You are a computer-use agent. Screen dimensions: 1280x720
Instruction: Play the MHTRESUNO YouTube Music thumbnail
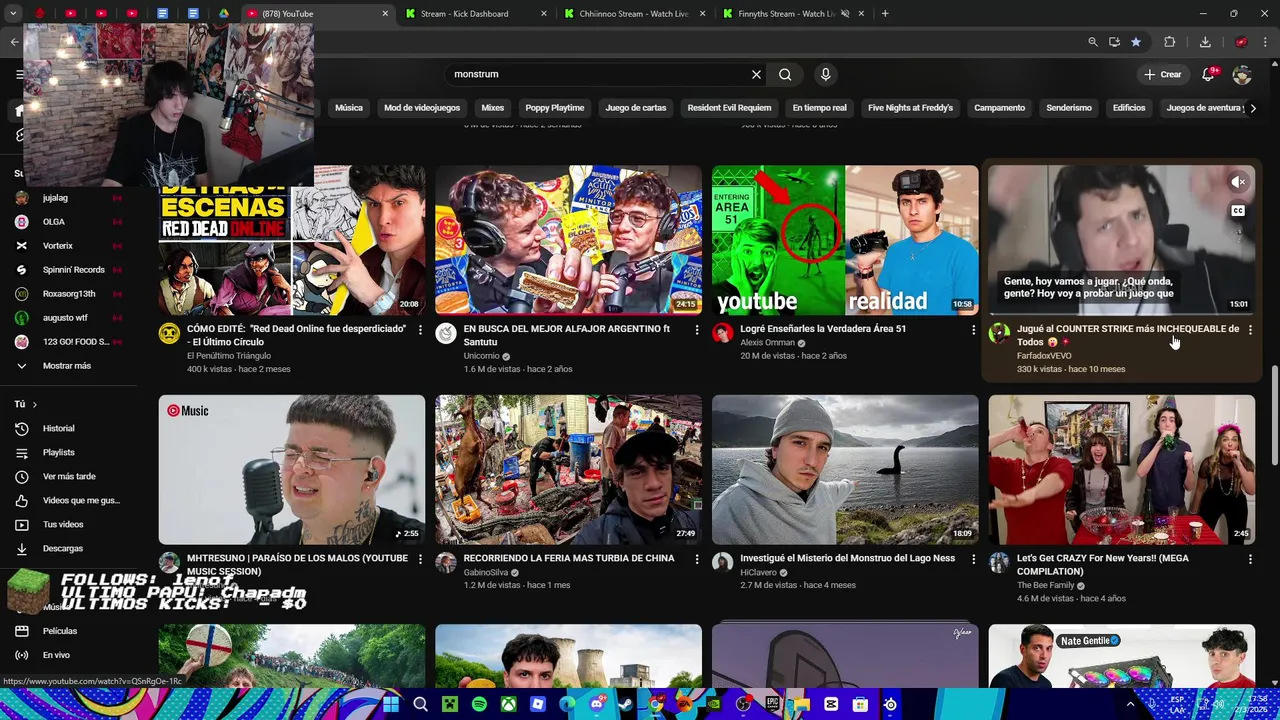tap(292, 470)
